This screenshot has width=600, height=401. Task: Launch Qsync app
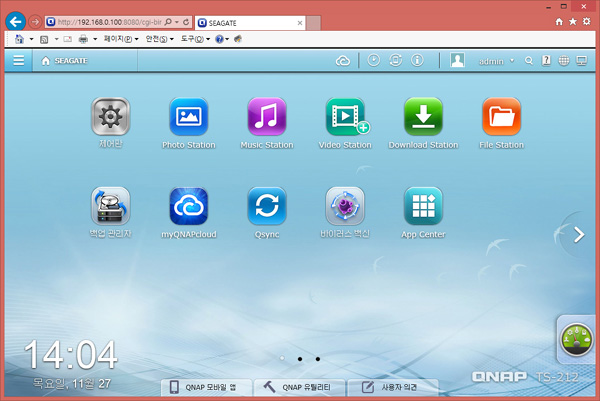267,207
